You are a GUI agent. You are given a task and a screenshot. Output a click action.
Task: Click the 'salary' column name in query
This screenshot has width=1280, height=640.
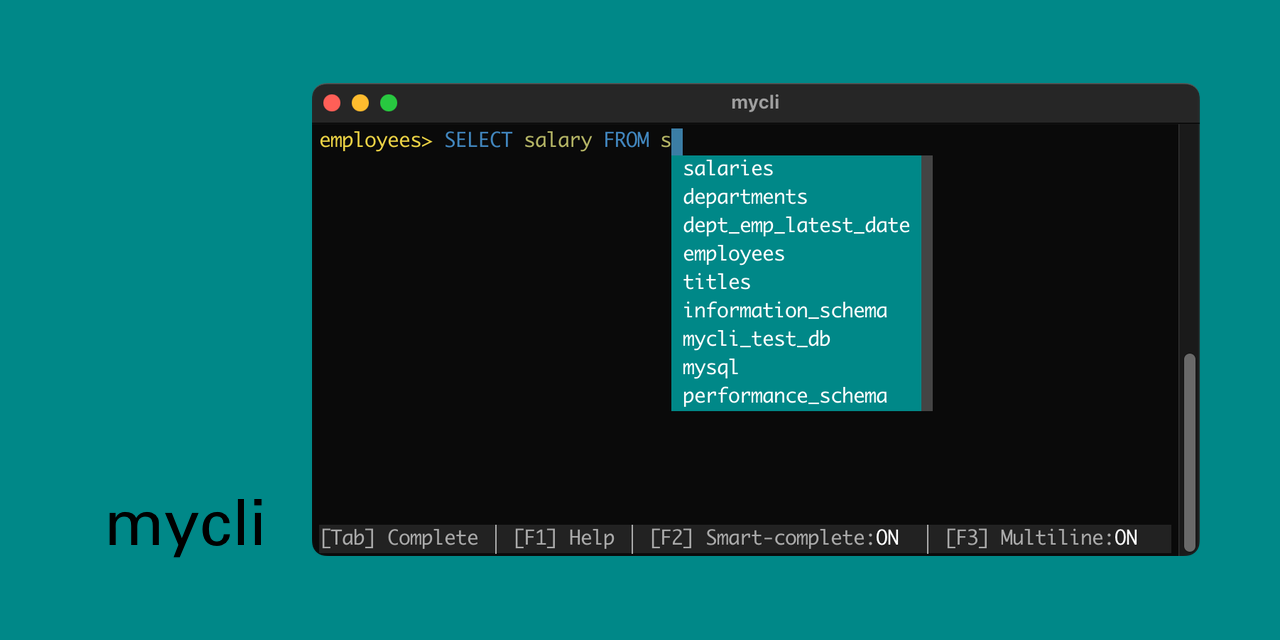point(558,141)
